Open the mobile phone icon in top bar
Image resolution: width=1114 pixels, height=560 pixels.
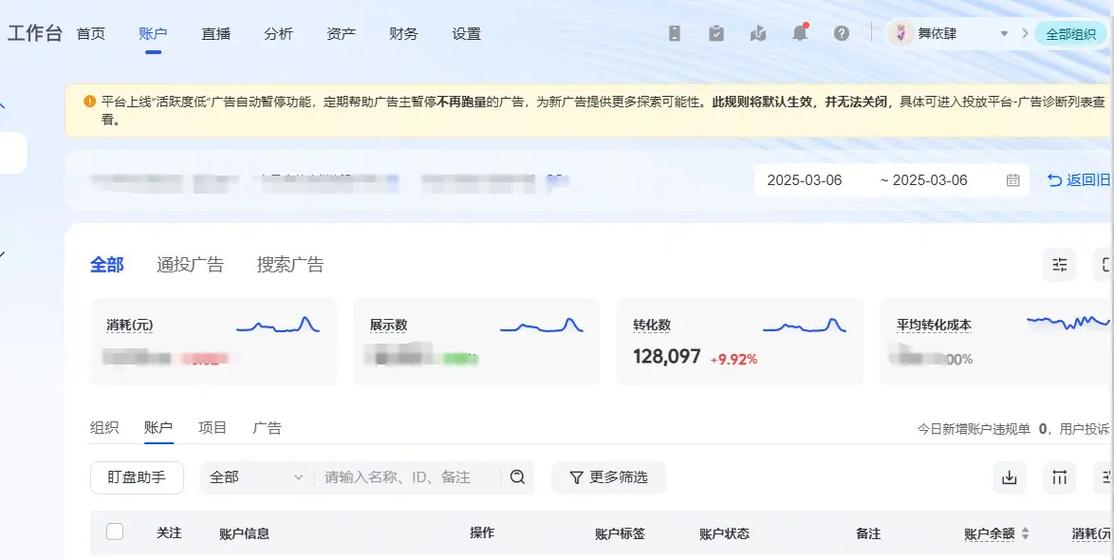pyautogui.click(x=674, y=33)
